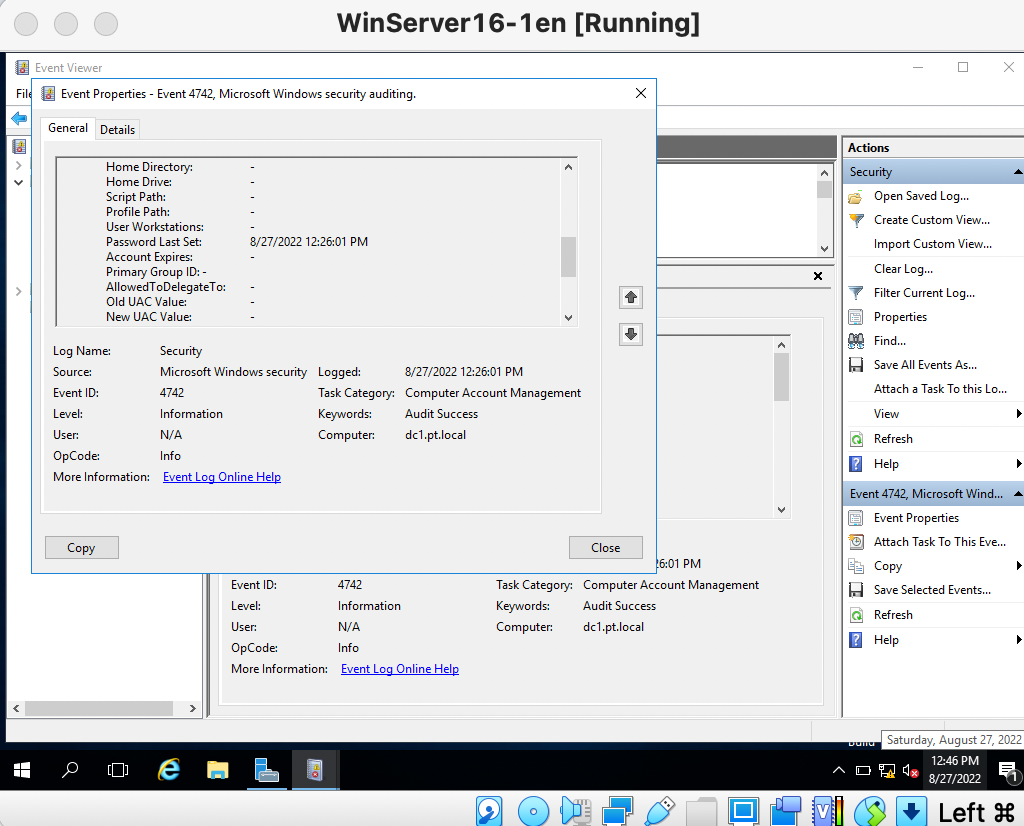Click Copy icon in Event 4742 actions
The width and height of the screenshot is (1024, 826).
point(856,566)
